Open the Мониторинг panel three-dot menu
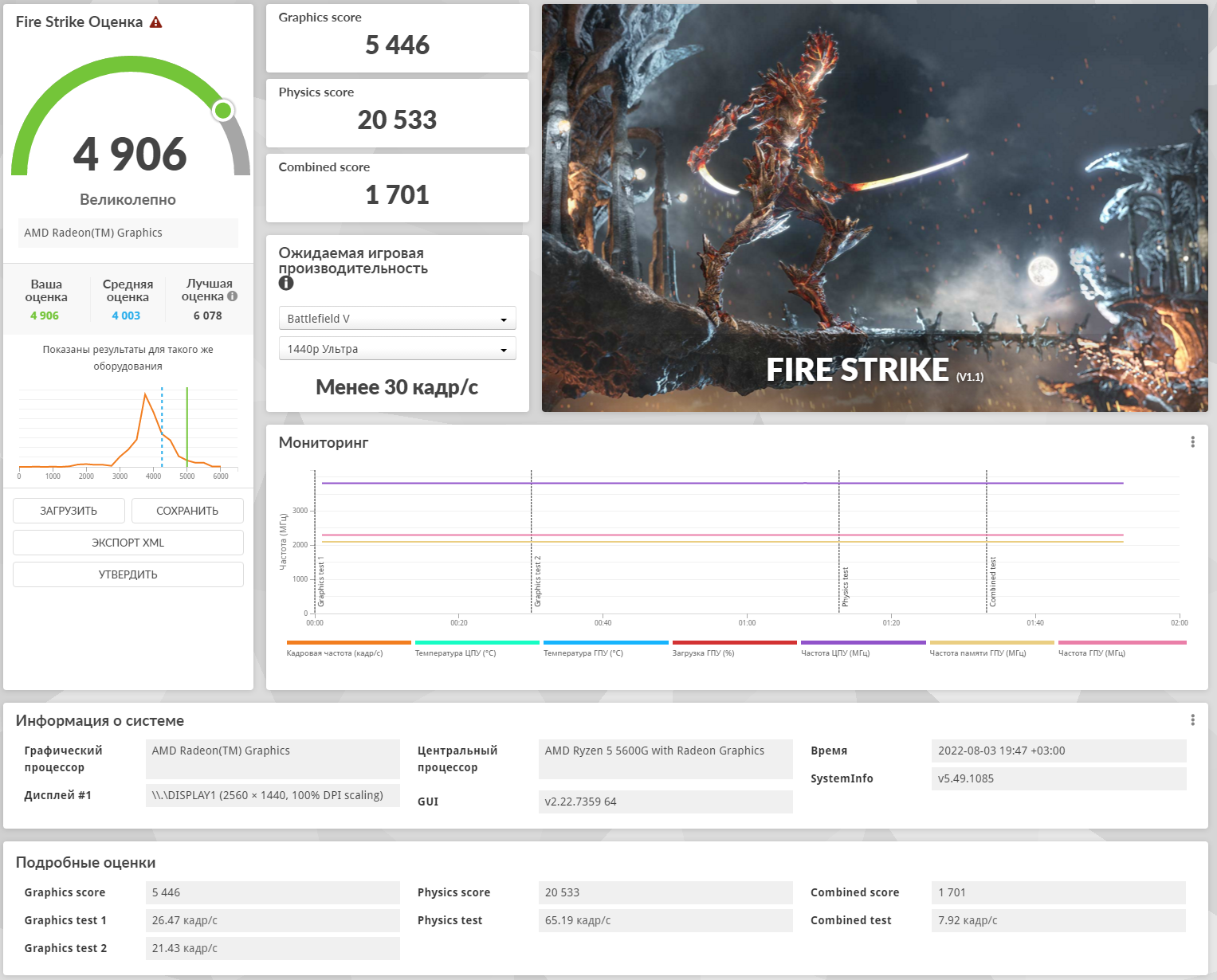The height and width of the screenshot is (980, 1217). 1192,442
